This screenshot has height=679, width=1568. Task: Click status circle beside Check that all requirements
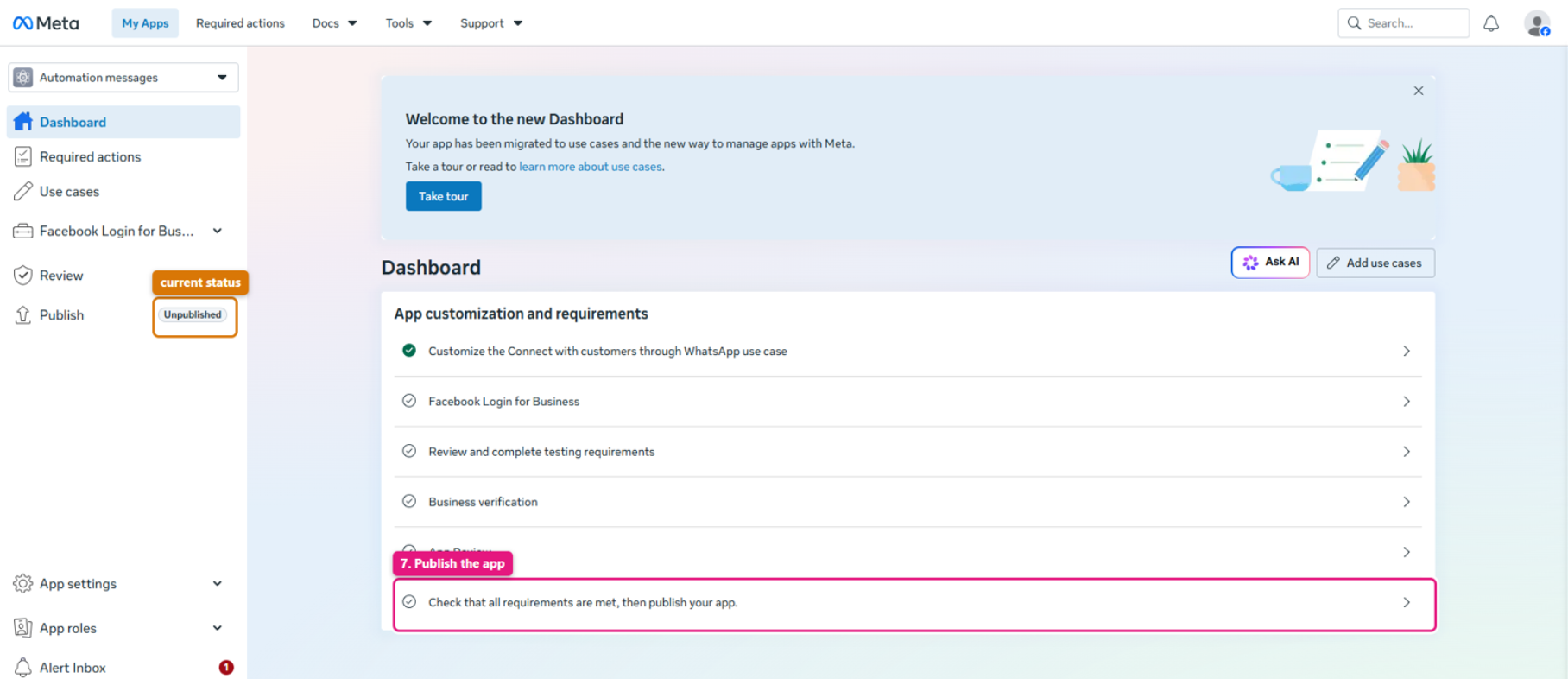point(409,602)
